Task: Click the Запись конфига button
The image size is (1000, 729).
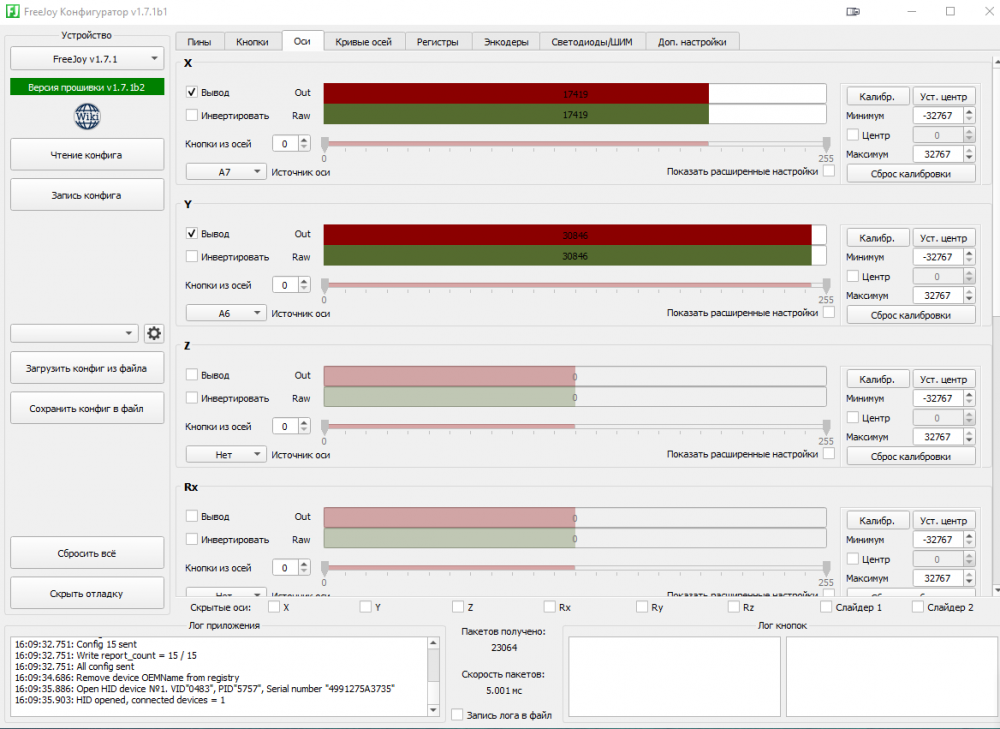Action: tap(86, 195)
